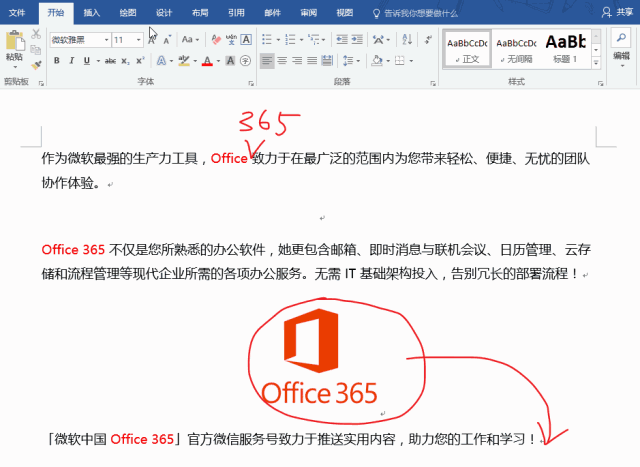Open the phonetic guide (wén) tool
The width and height of the screenshot is (640, 467).
[x=231, y=40]
